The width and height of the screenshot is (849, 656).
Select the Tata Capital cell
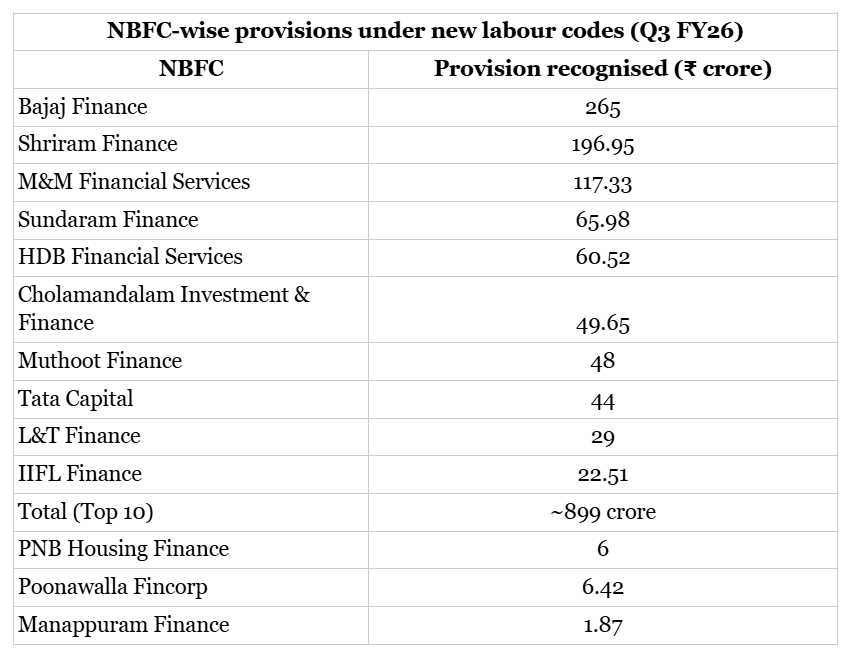(x=76, y=399)
